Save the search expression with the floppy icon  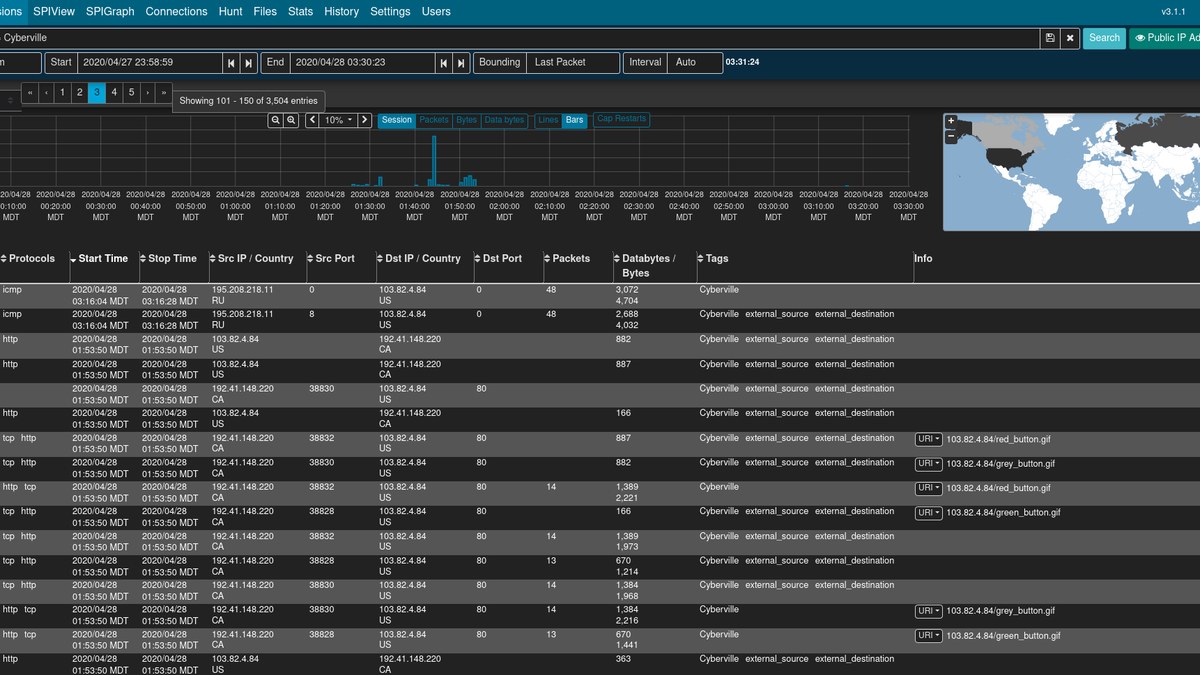(x=1049, y=38)
